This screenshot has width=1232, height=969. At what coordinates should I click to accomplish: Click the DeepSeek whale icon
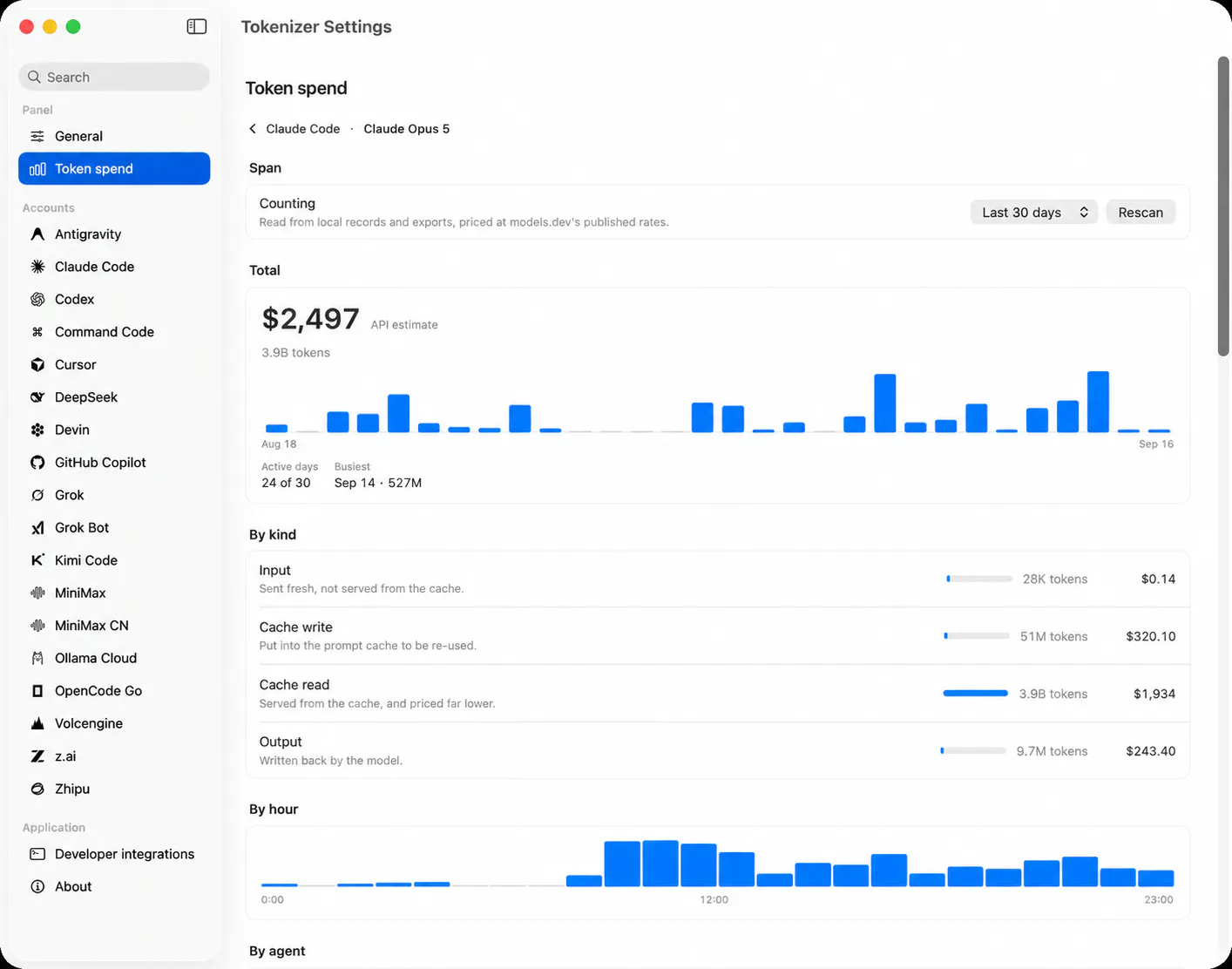pyautogui.click(x=37, y=397)
